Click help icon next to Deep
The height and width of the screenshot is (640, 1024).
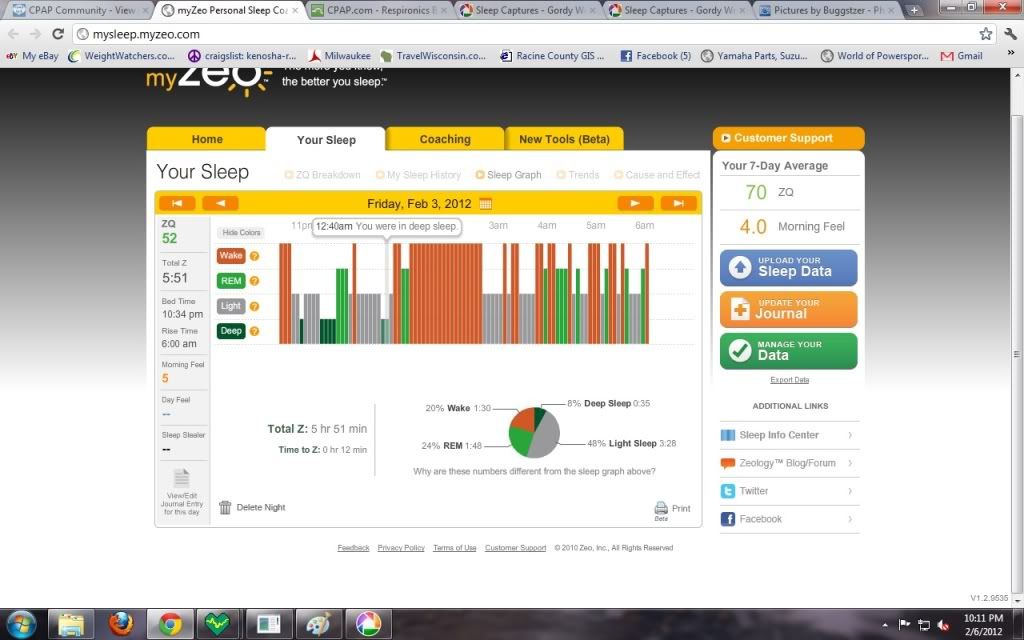pos(255,331)
